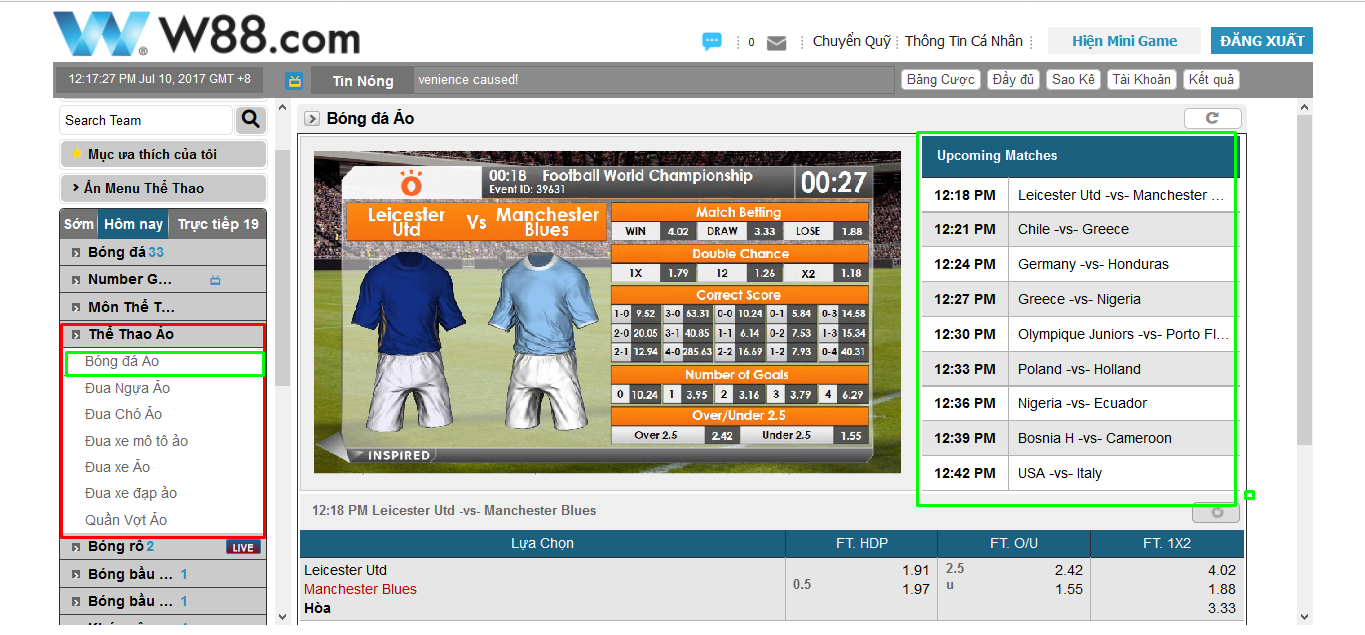Image resolution: width=1365 pixels, height=635 pixels.
Task: Select Olympique Juniors -vs- Porto match
Action: tap(1078, 334)
